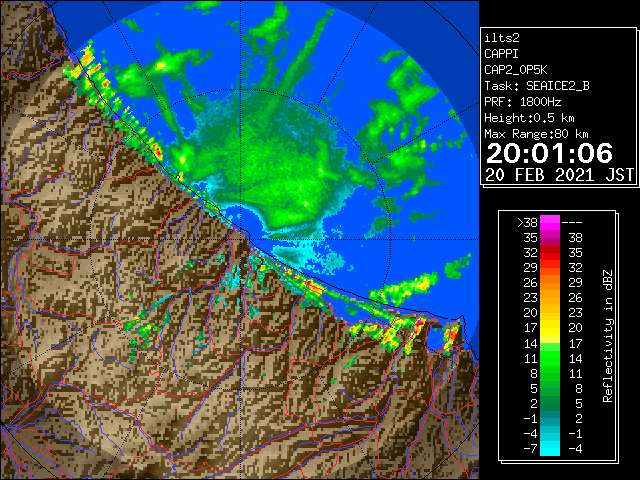640x480 pixels.
Task: Click the Reflectivity in dBZ axis label
Action: [x=608, y=336]
